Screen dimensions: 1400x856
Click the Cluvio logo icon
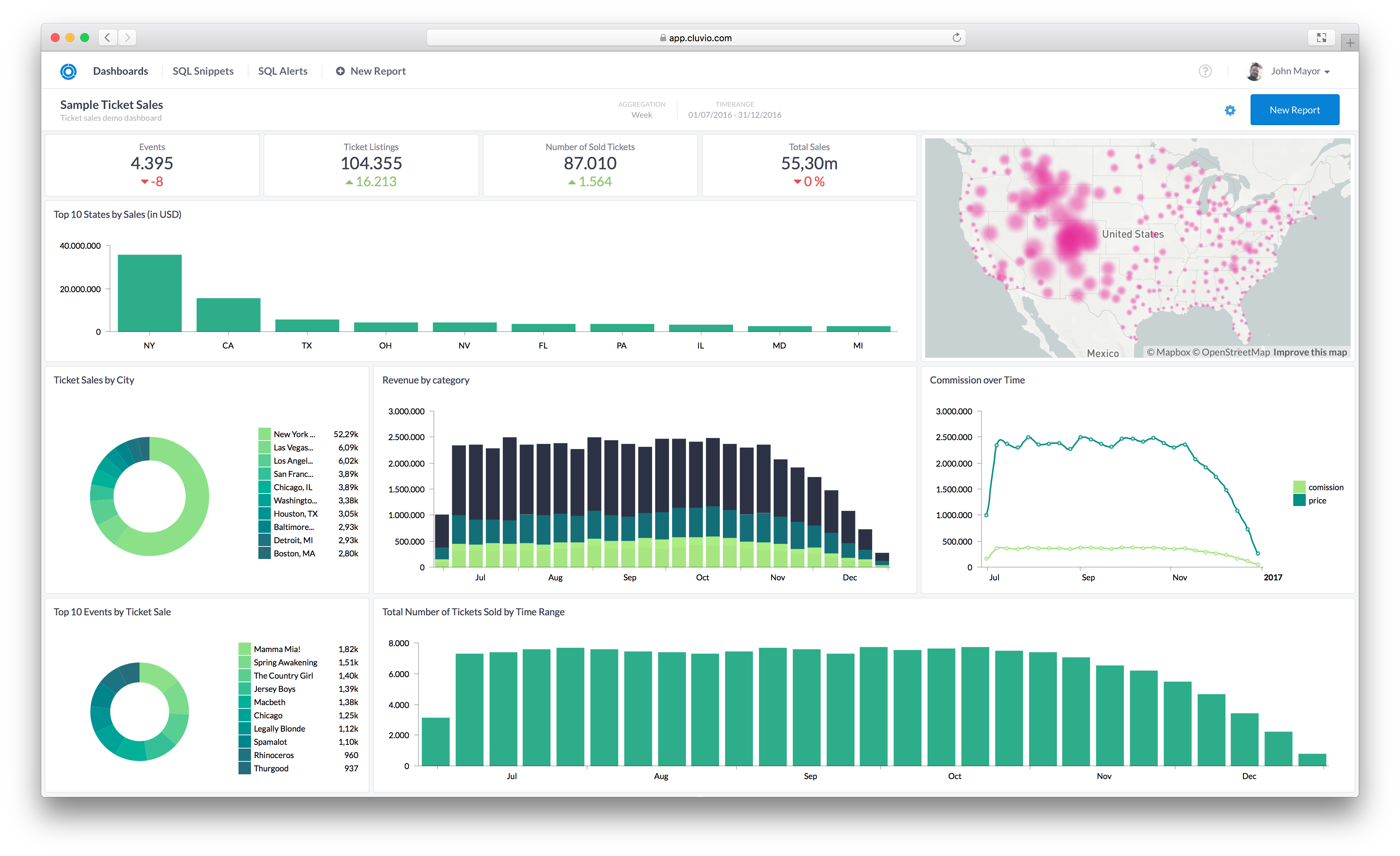pos(68,71)
